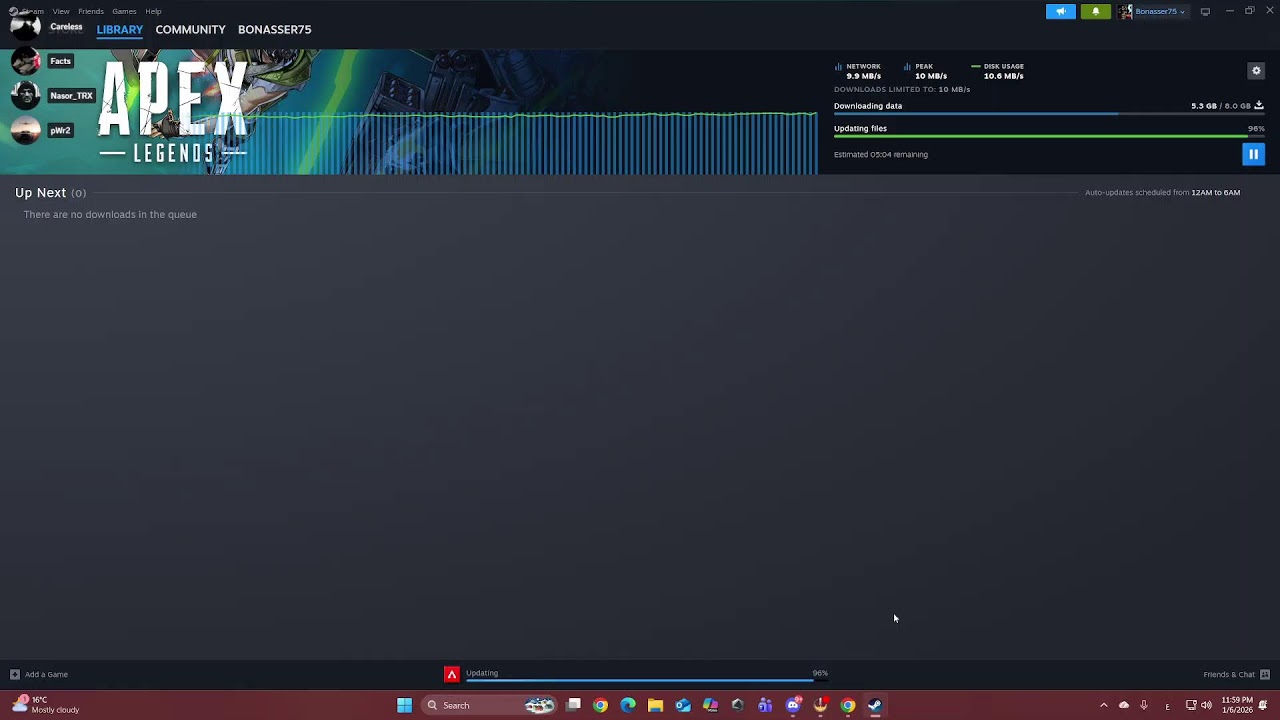Select the Facts name label
The width and height of the screenshot is (1280, 720).
pyautogui.click(x=60, y=61)
